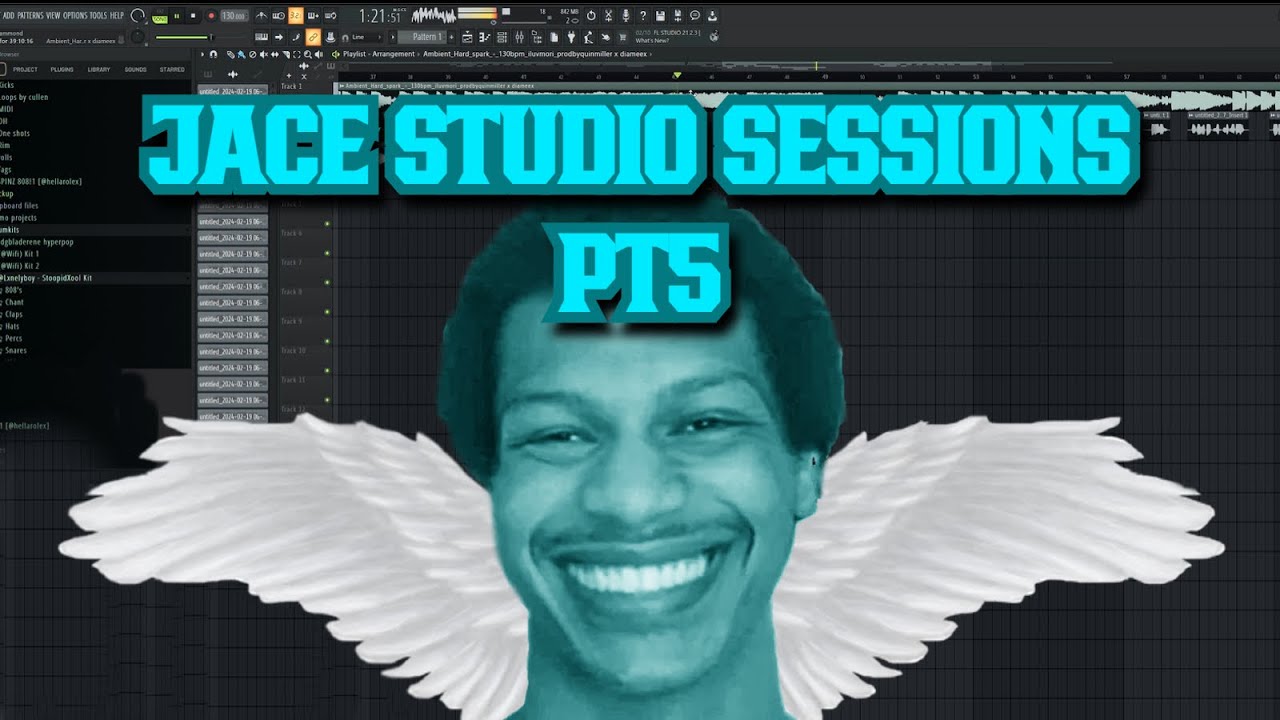1280x720 pixels.
Task: Click the download arrow icon
Action: 712,15
